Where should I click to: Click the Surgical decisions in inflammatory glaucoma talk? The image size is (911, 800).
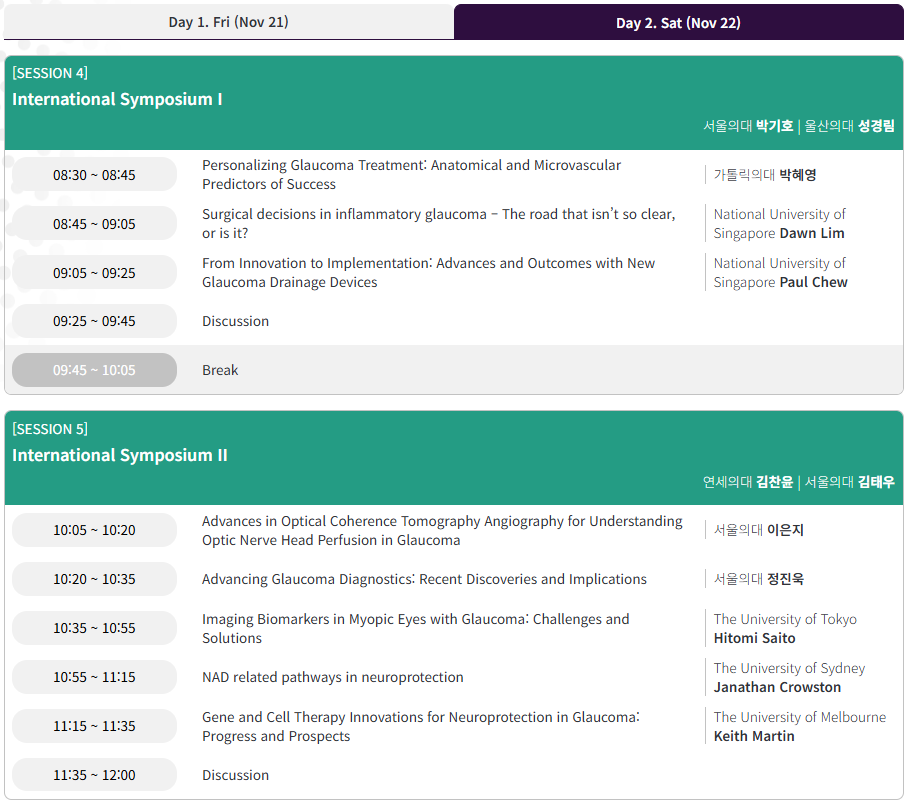(438, 224)
